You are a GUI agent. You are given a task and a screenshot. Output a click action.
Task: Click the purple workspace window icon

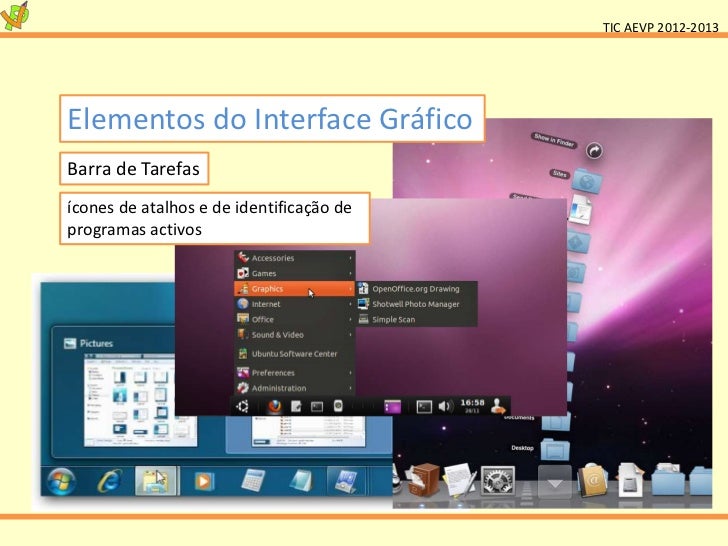[x=392, y=407]
